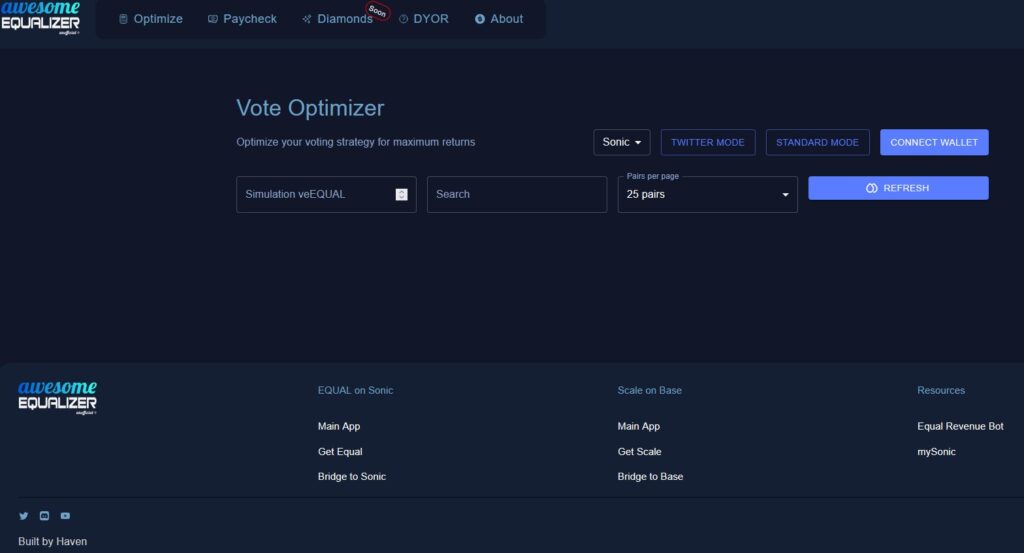
Task: Open the Optimize menu item
Action: (x=150, y=19)
